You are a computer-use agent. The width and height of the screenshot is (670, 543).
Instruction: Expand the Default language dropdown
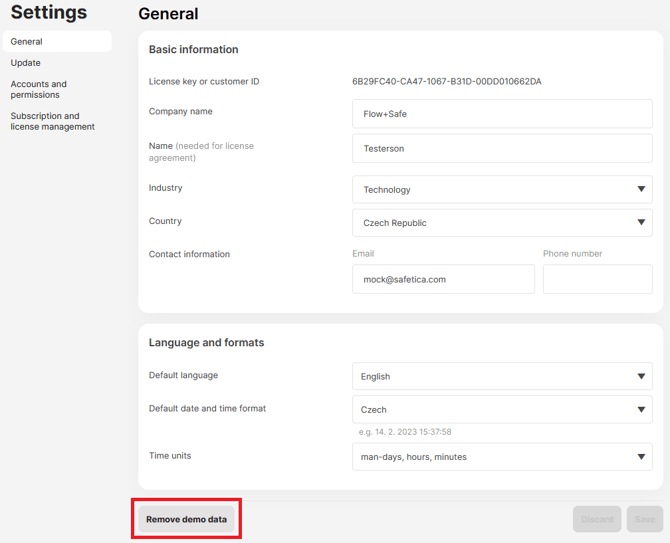click(x=501, y=377)
